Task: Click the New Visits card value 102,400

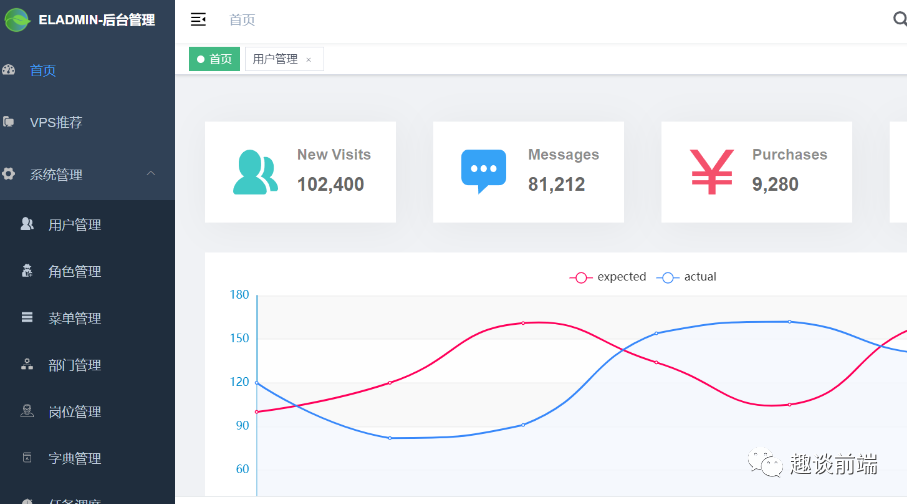Action: point(331,184)
